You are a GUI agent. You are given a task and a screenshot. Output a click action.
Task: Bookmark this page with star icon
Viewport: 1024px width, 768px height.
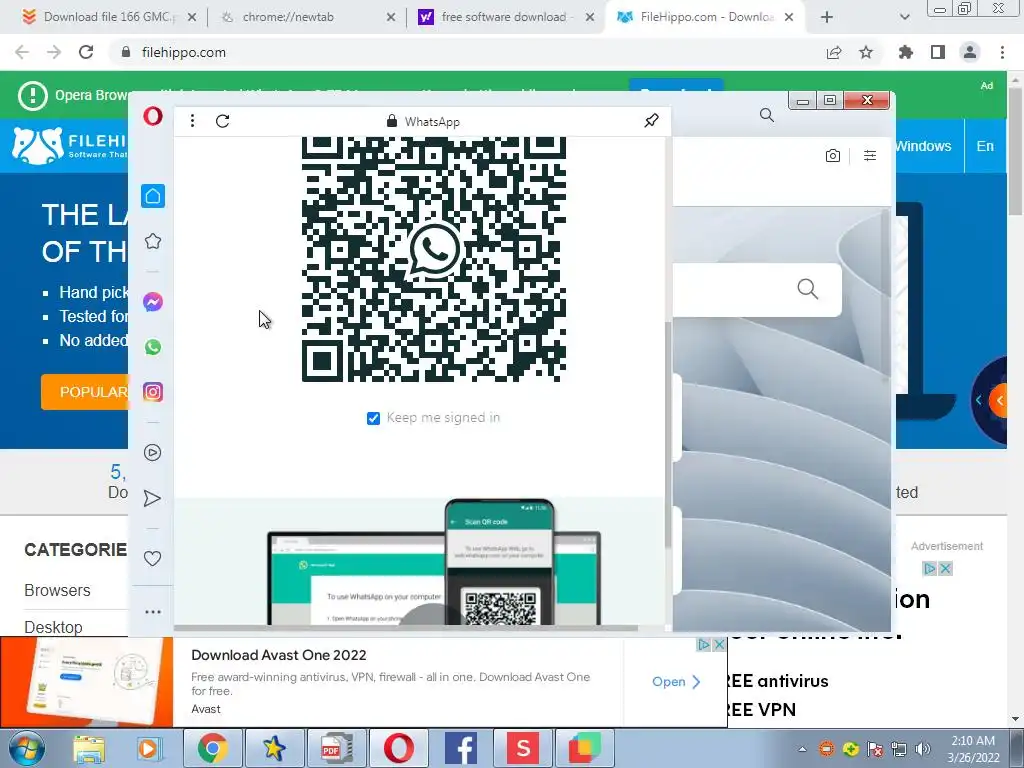pyautogui.click(x=866, y=52)
